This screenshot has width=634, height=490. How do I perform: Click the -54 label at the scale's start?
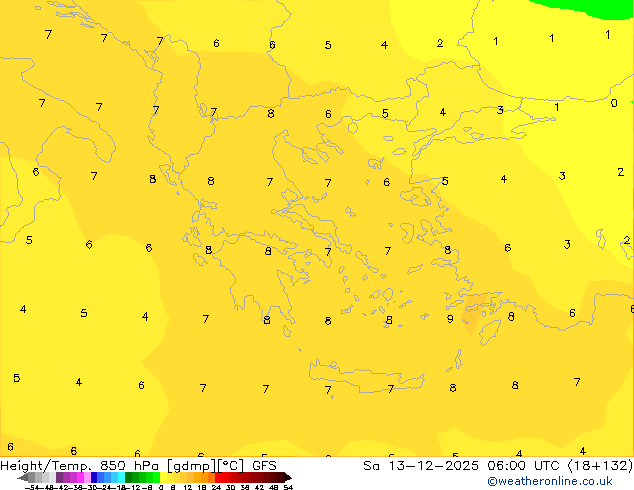click(32, 487)
